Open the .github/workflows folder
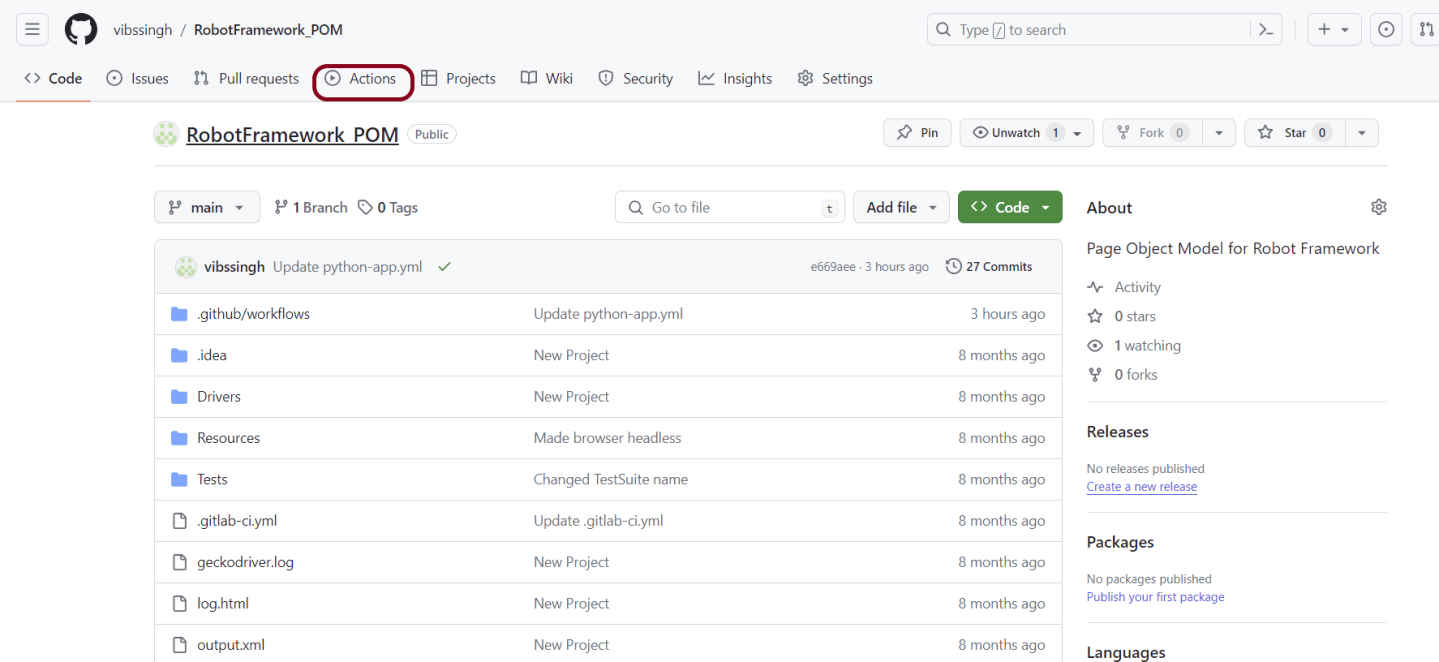This screenshot has width=1439, height=662. click(253, 314)
